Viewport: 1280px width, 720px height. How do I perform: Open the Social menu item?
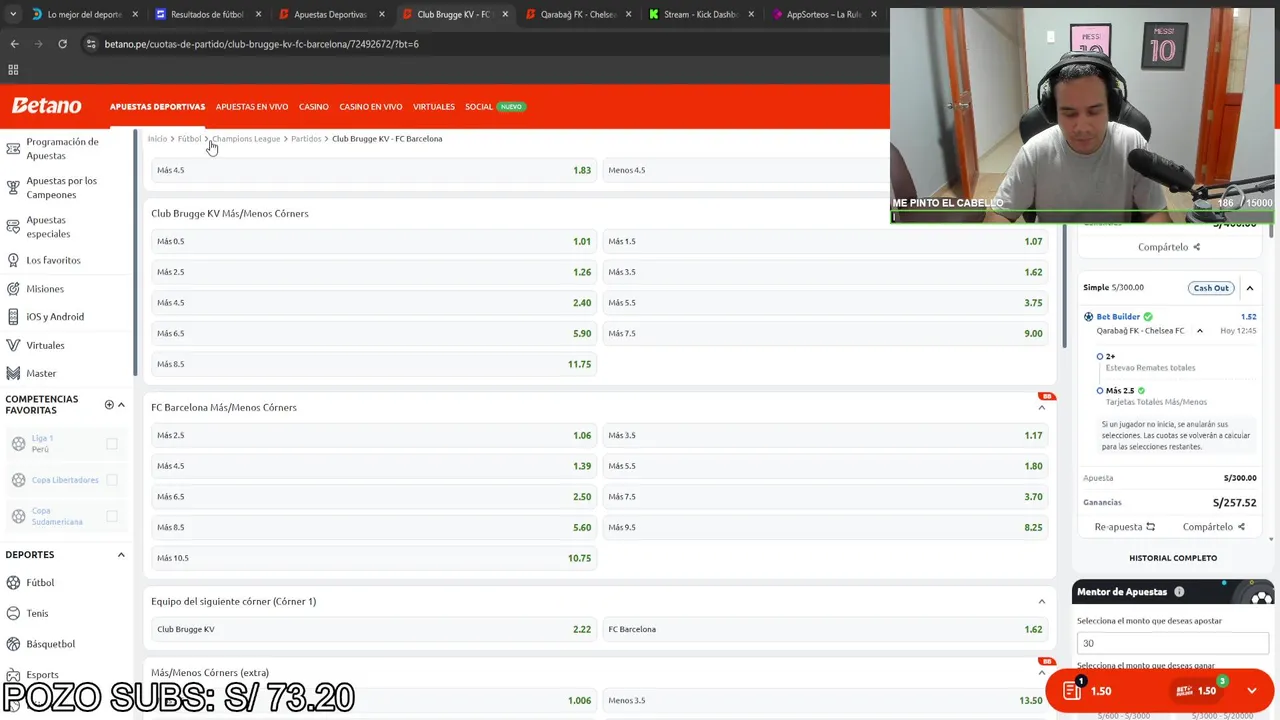pyautogui.click(x=479, y=107)
